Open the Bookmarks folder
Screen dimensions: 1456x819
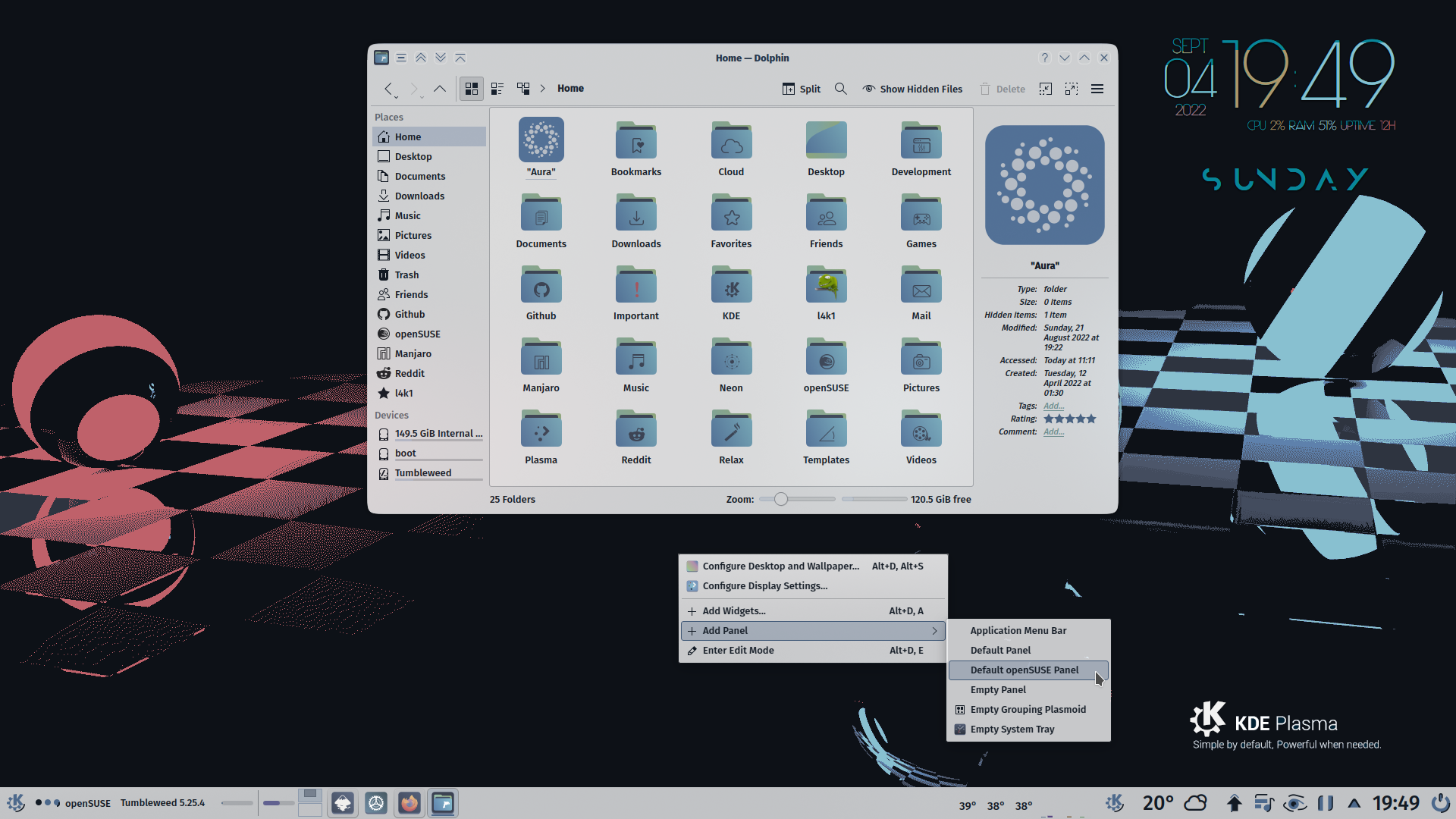pos(636,149)
